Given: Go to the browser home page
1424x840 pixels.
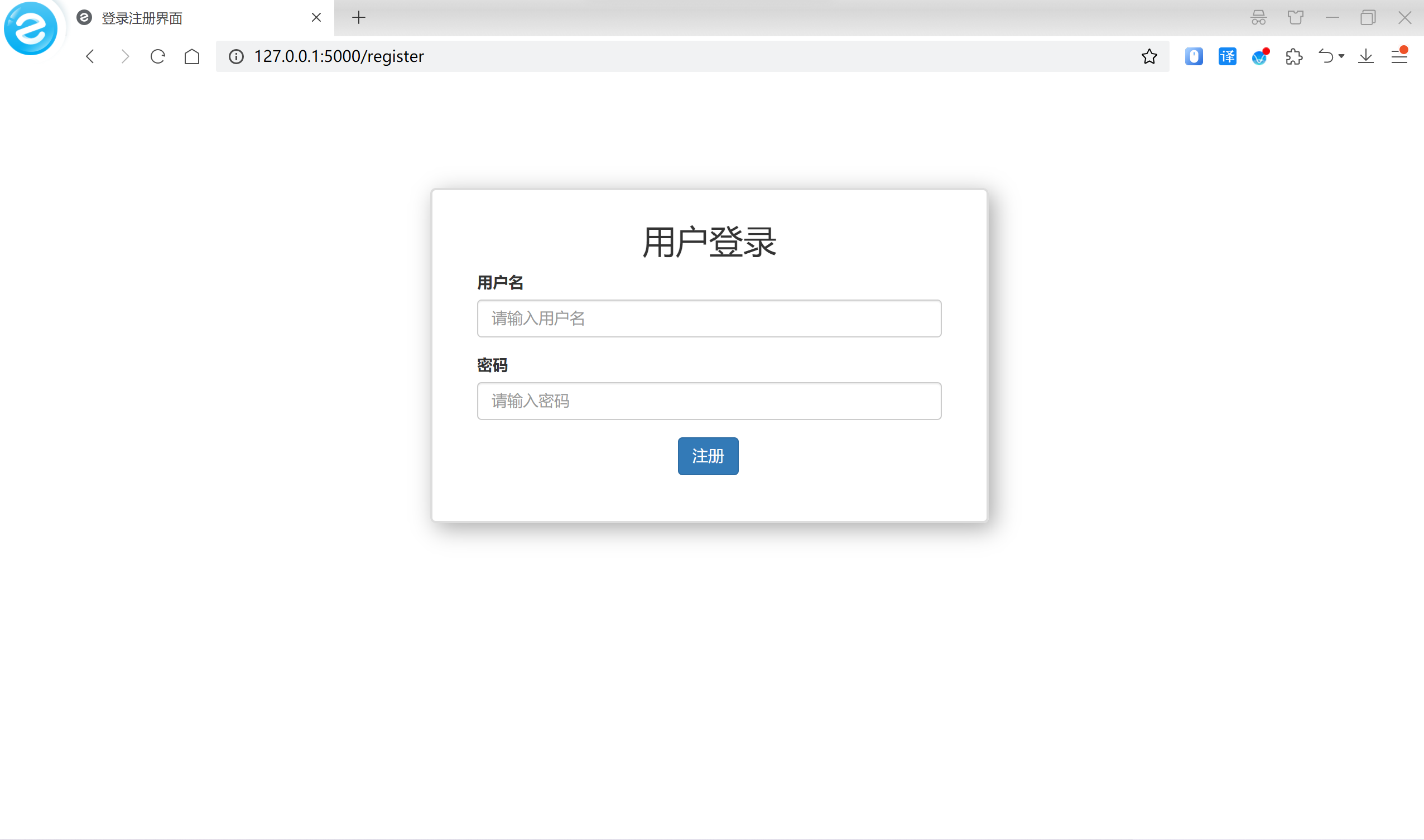Looking at the screenshot, I should coord(192,56).
